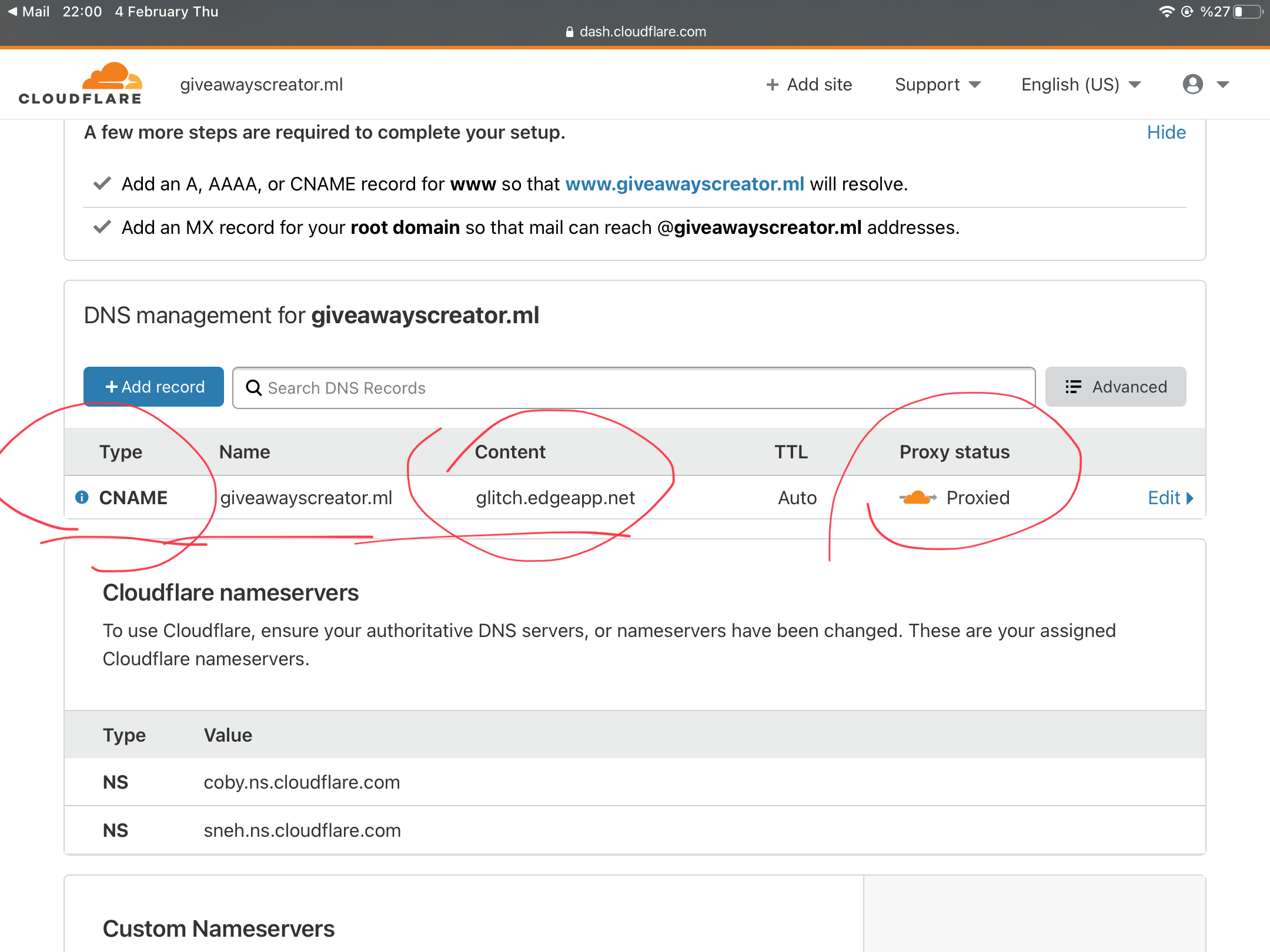The width and height of the screenshot is (1270, 952).
Task: Click the user account avatar icon
Action: (1192, 84)
